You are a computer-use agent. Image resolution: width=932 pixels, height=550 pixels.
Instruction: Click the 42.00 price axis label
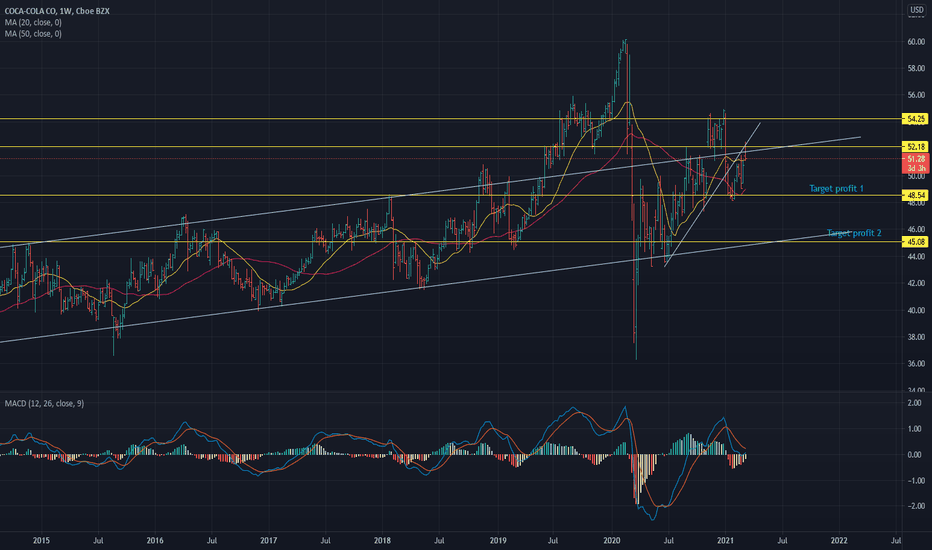tap(916, 284)
